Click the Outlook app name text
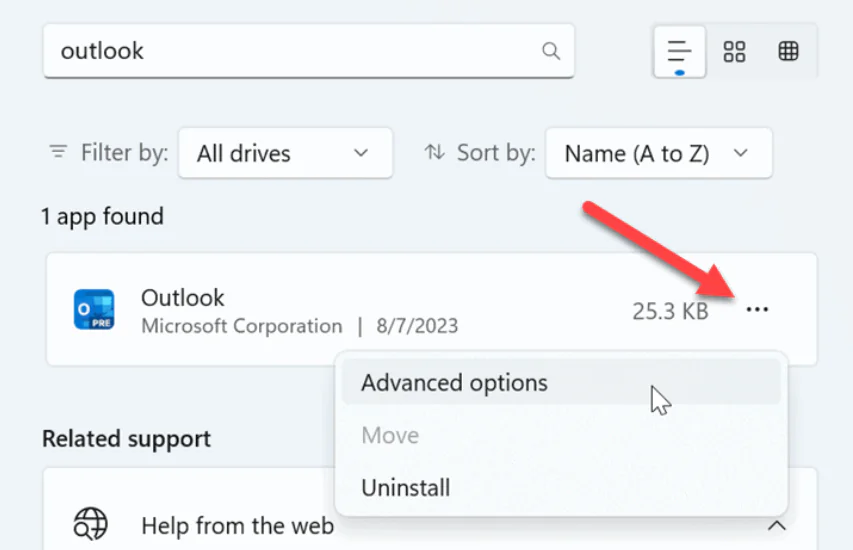This screenshot has height=550, width=853. [183, 297]
